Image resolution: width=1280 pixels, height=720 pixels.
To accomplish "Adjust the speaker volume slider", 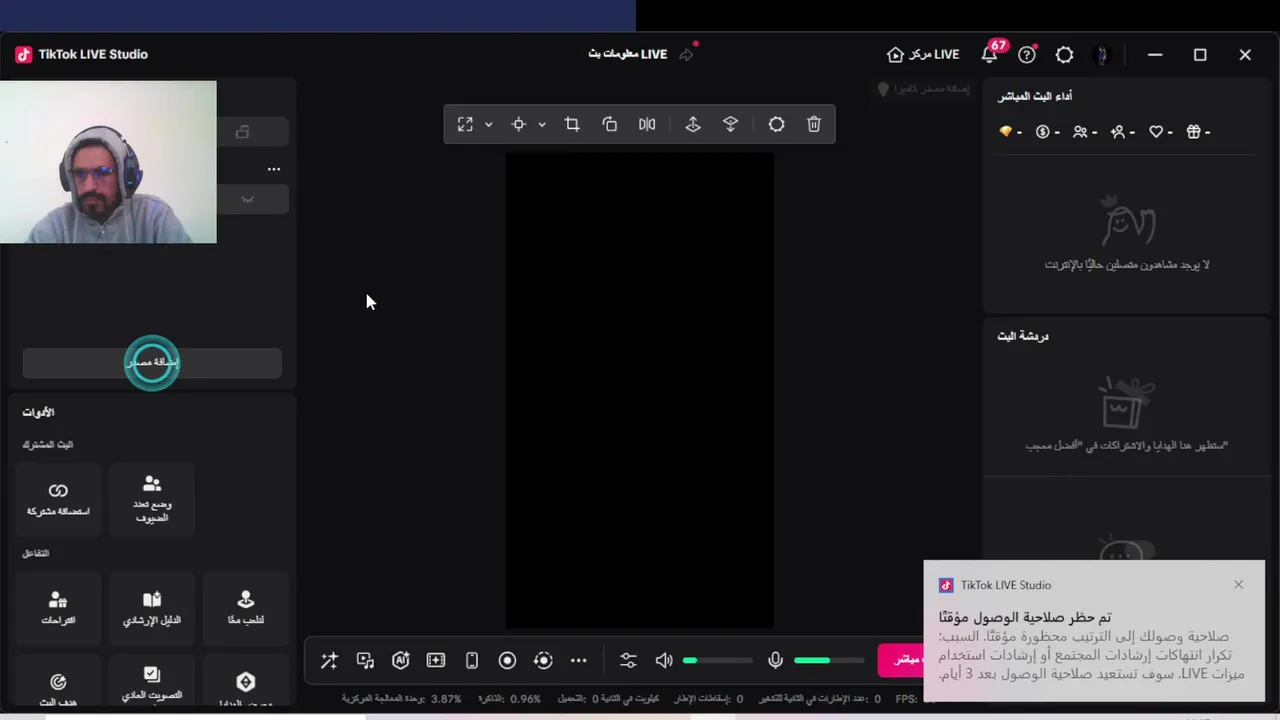I will 718,660.
